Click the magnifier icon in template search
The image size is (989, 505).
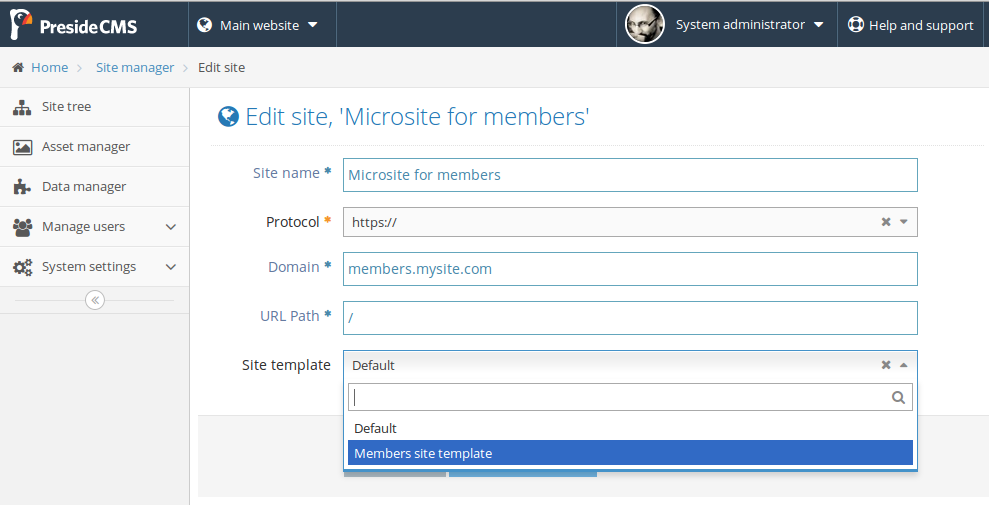[x=898, y=397]
